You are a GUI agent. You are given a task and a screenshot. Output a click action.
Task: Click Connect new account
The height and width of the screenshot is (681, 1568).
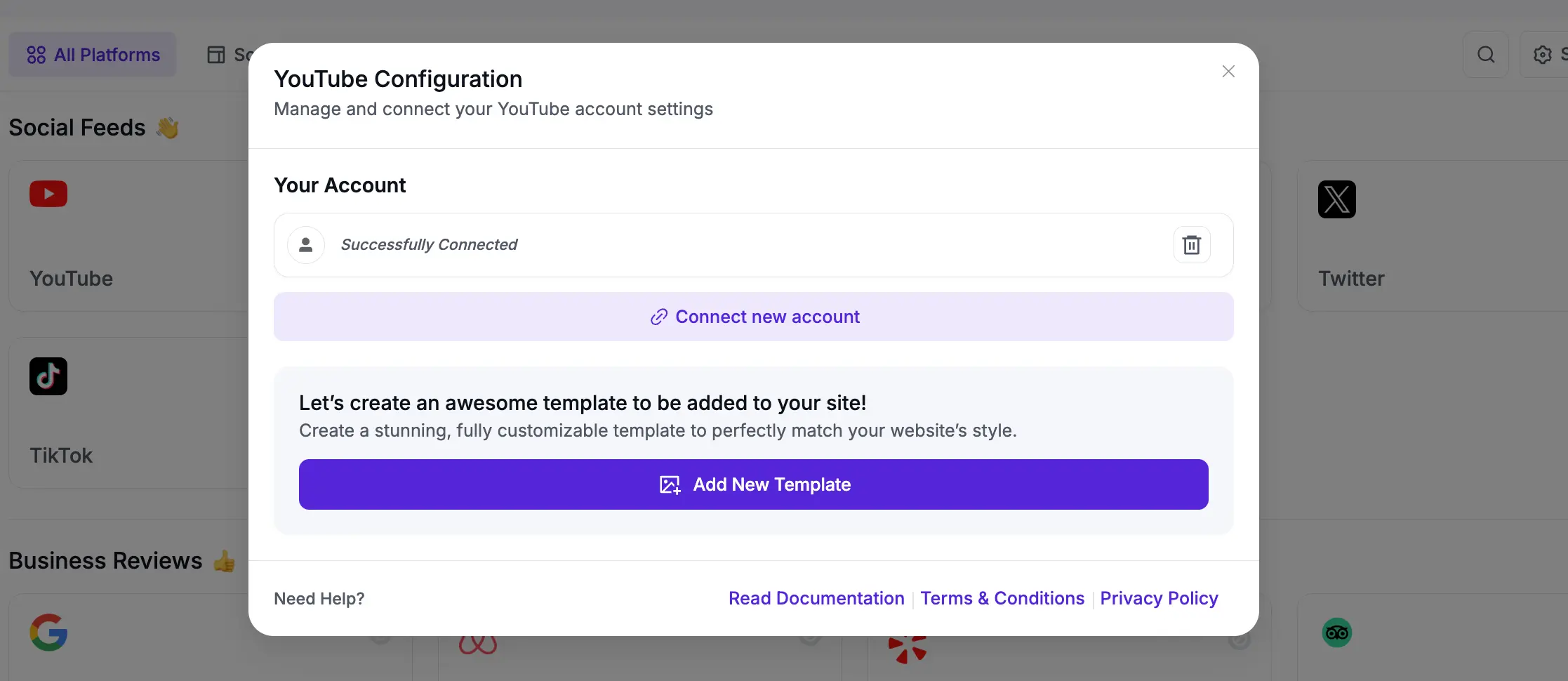click(x=753, y=317)
